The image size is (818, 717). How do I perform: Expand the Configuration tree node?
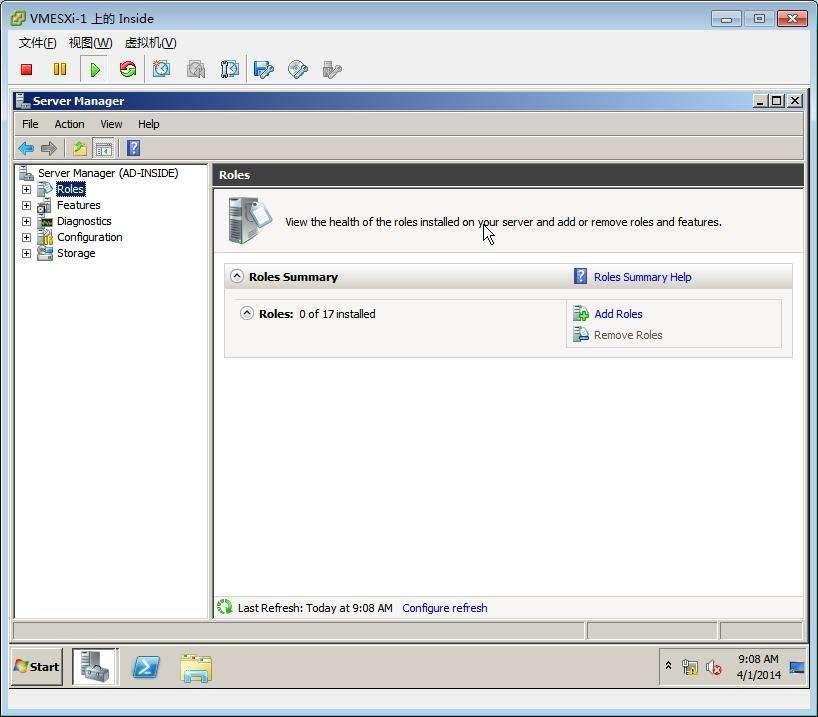coord(27,237)
